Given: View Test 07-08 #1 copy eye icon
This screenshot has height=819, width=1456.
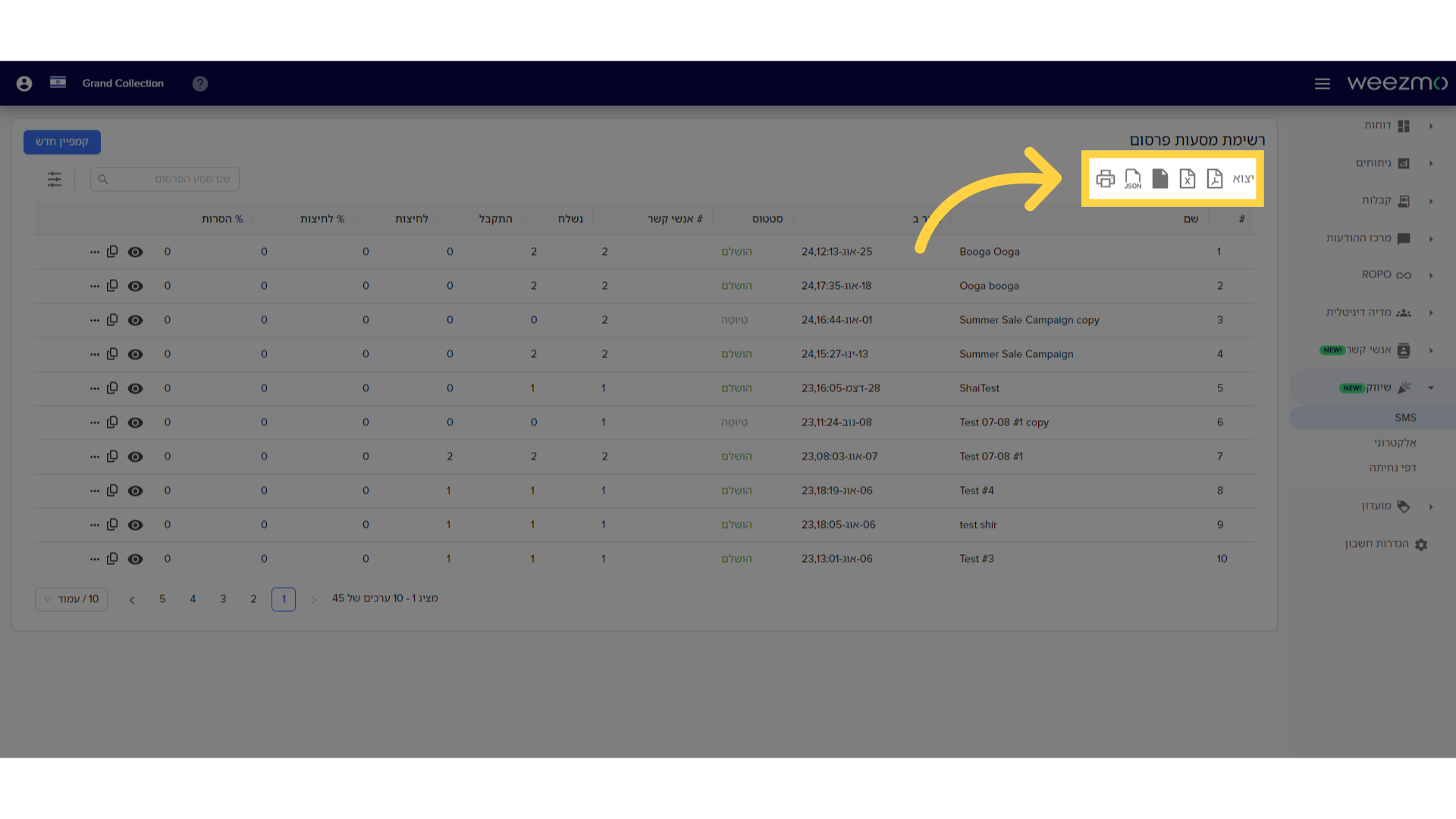Looking at the screenshot, I should [x=135, y=422].
